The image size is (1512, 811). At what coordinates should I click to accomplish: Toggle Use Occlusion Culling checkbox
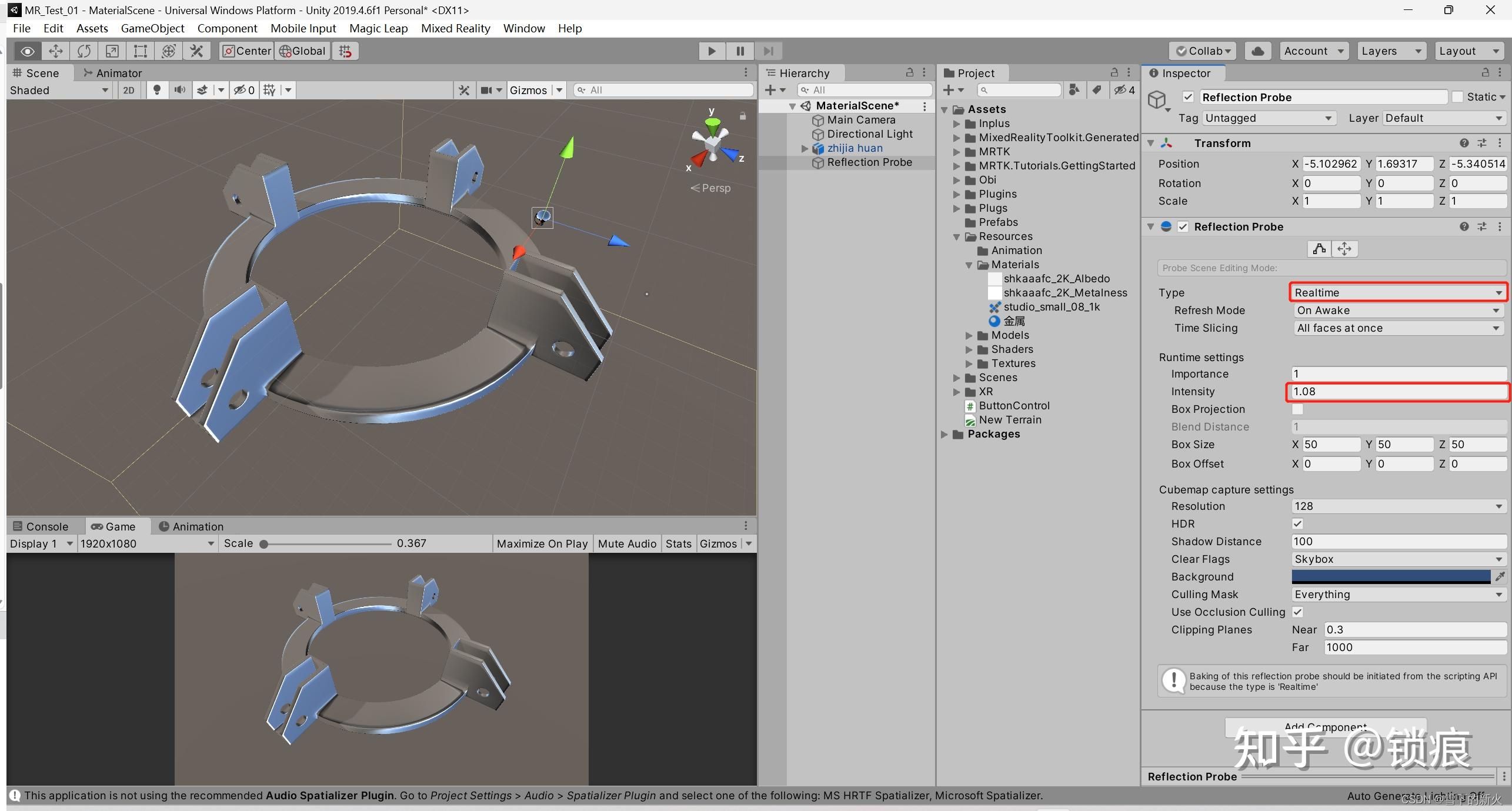1298,612
